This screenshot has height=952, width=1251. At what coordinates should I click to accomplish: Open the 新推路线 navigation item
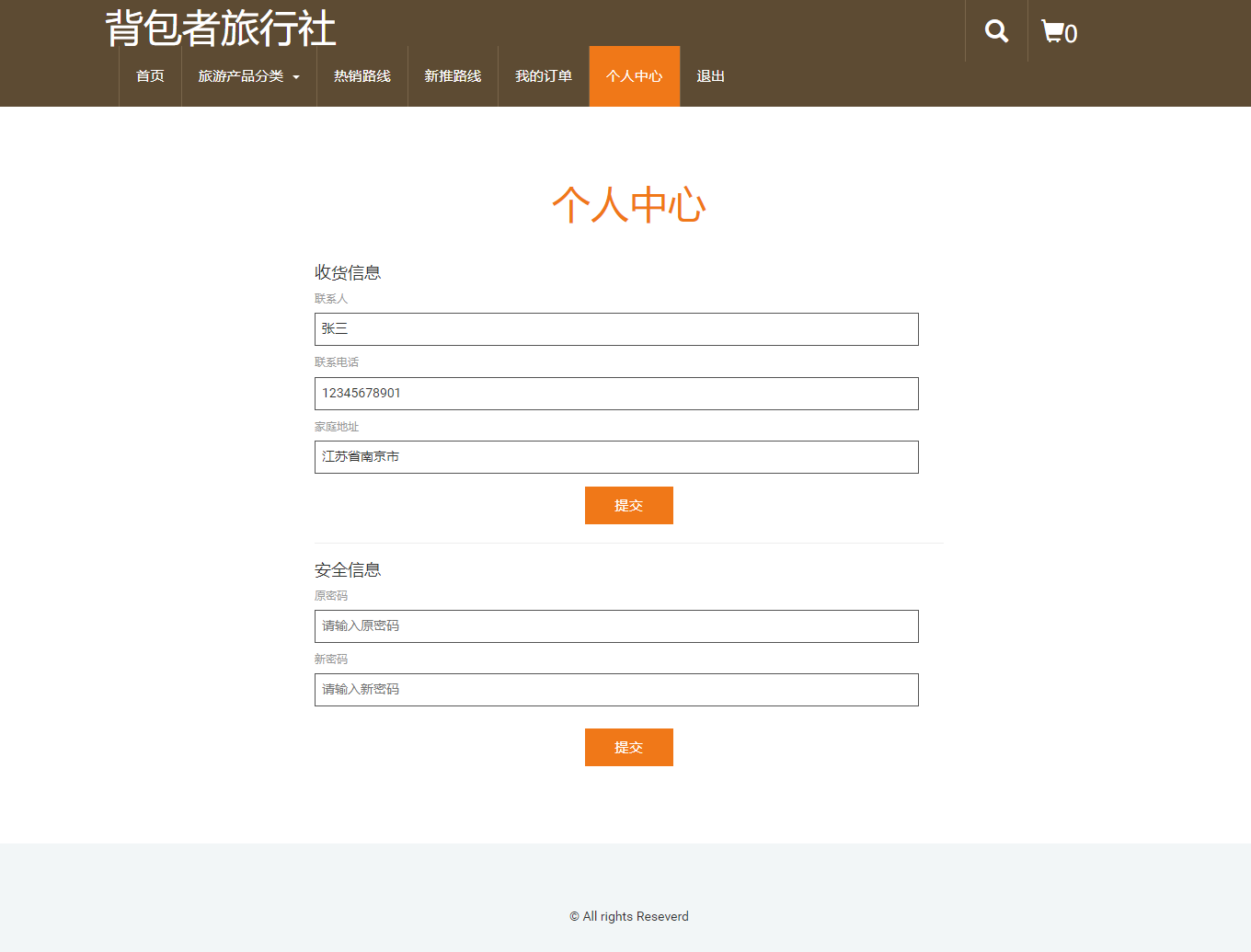[453, 76]
